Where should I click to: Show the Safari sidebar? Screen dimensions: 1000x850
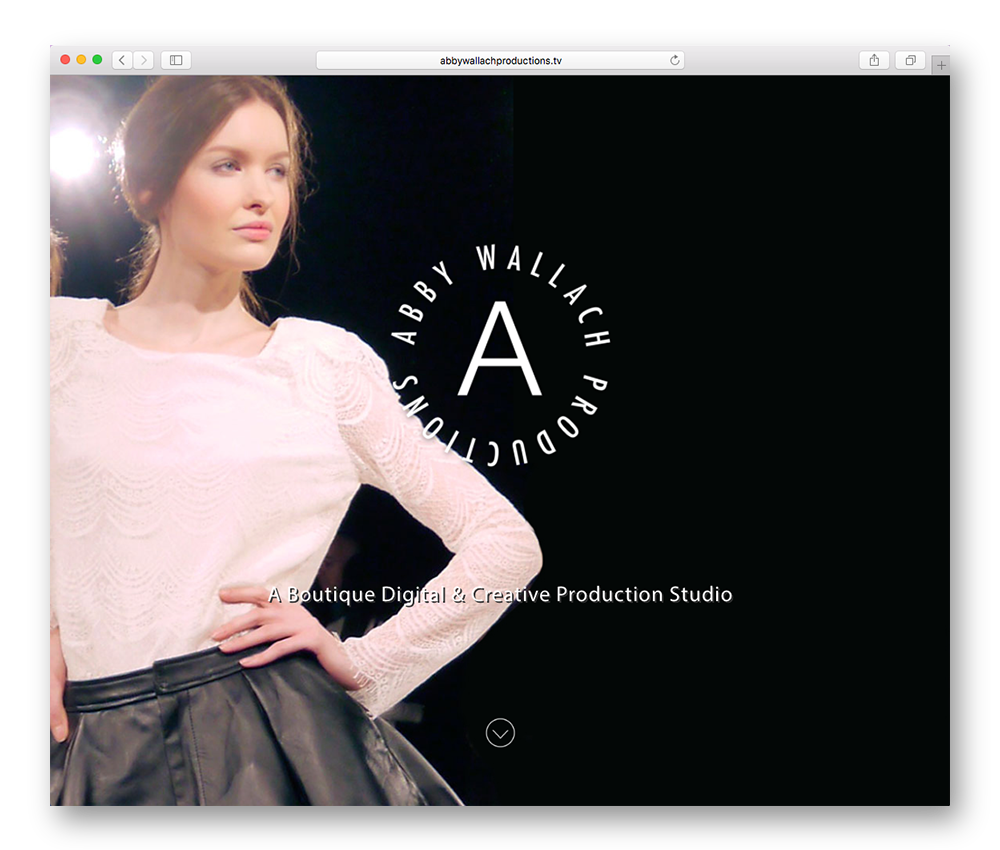coord(176,60)
